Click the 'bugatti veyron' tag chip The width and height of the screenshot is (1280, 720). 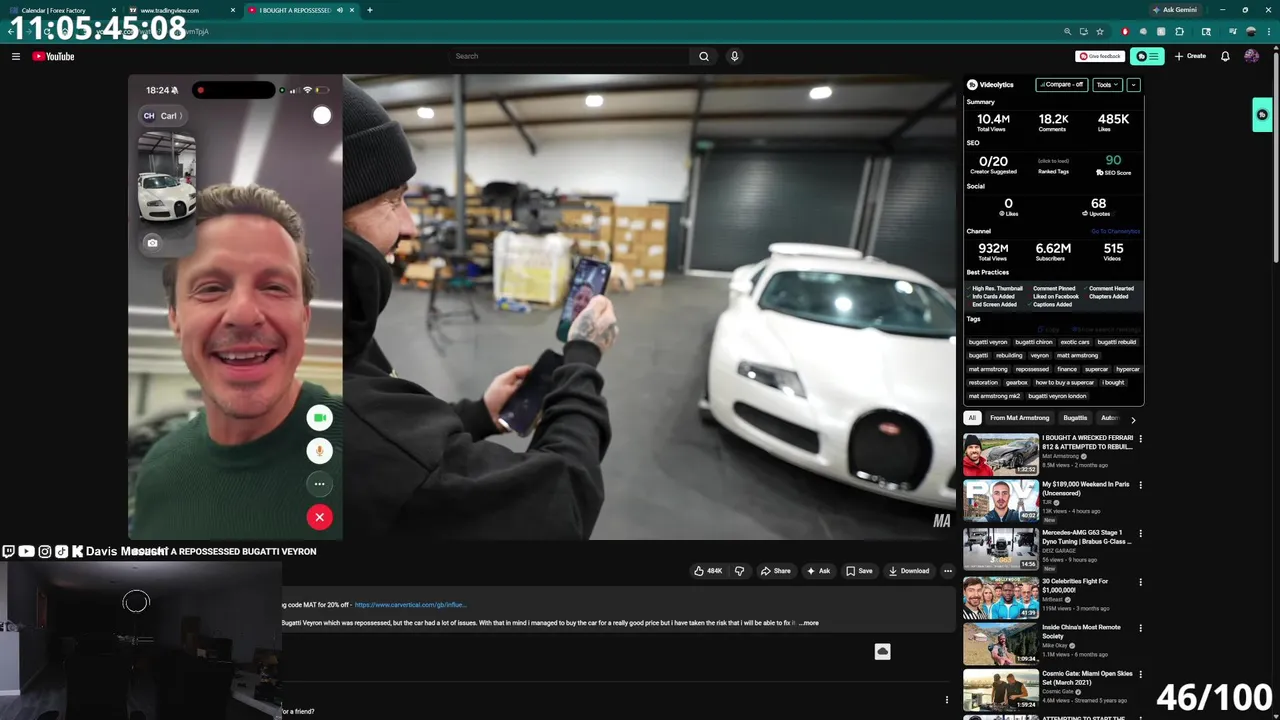coord(988,342)
